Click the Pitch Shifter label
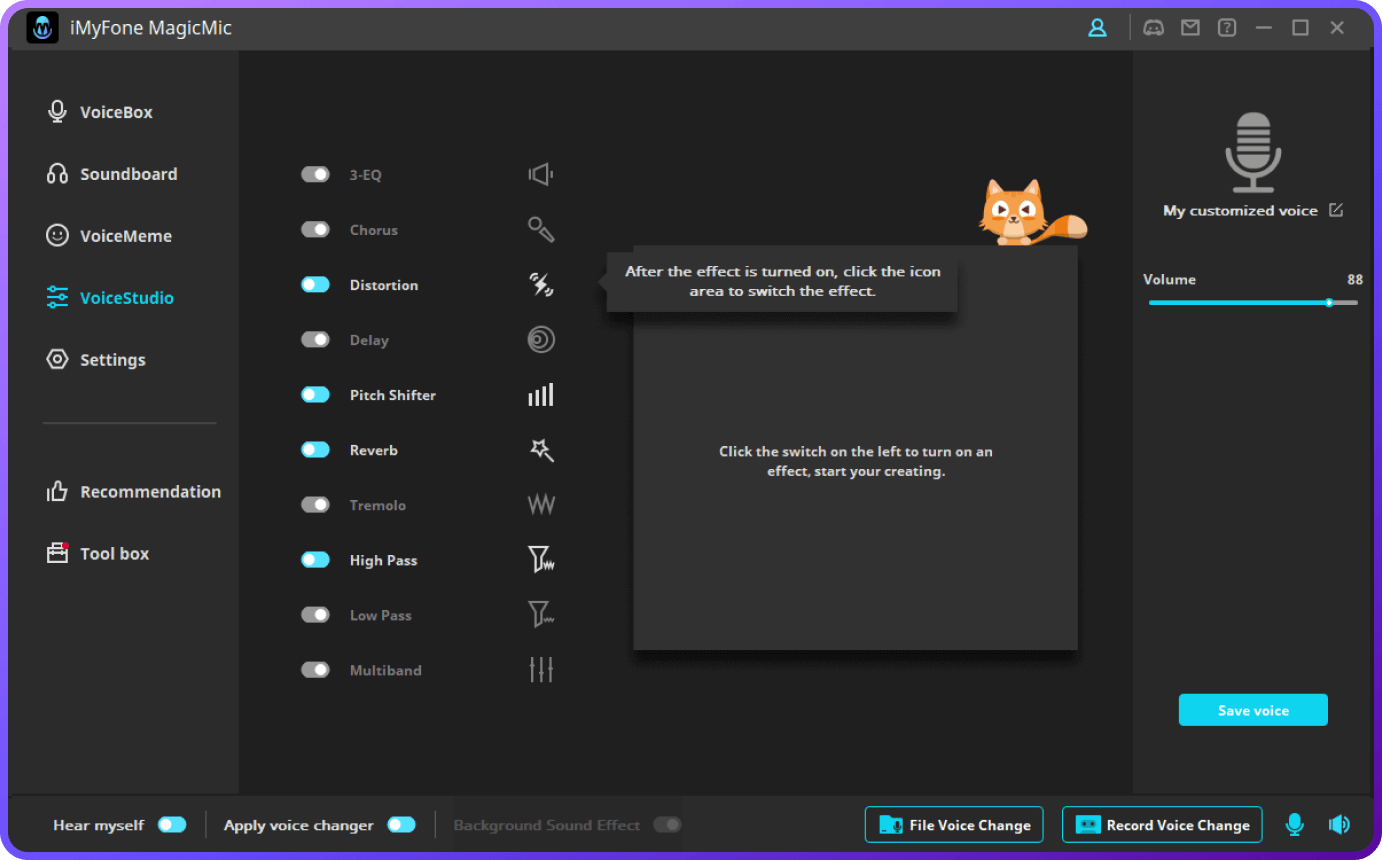 (x=393, y=395)
